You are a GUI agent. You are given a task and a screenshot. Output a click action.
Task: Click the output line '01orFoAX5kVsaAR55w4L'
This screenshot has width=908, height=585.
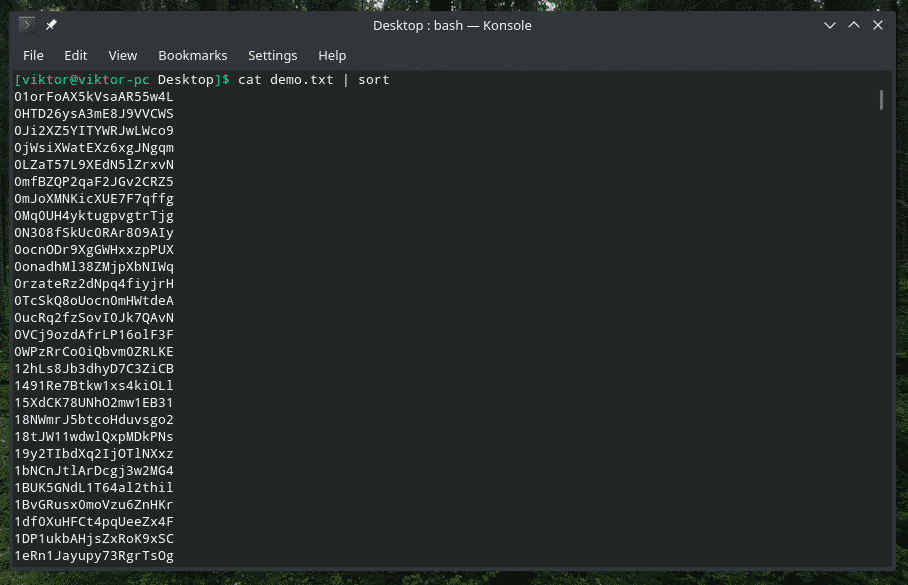[x=94, y=96]
